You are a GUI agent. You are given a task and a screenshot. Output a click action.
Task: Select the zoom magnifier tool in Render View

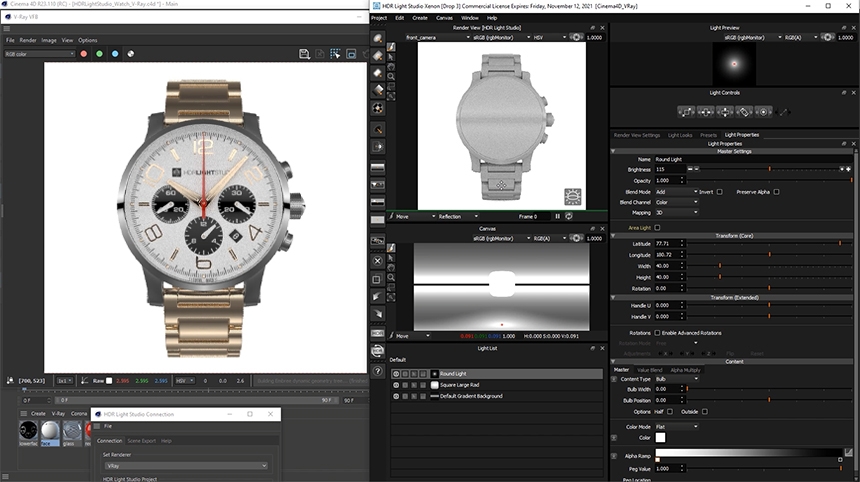pyautogui.click(x=391, y=76)
